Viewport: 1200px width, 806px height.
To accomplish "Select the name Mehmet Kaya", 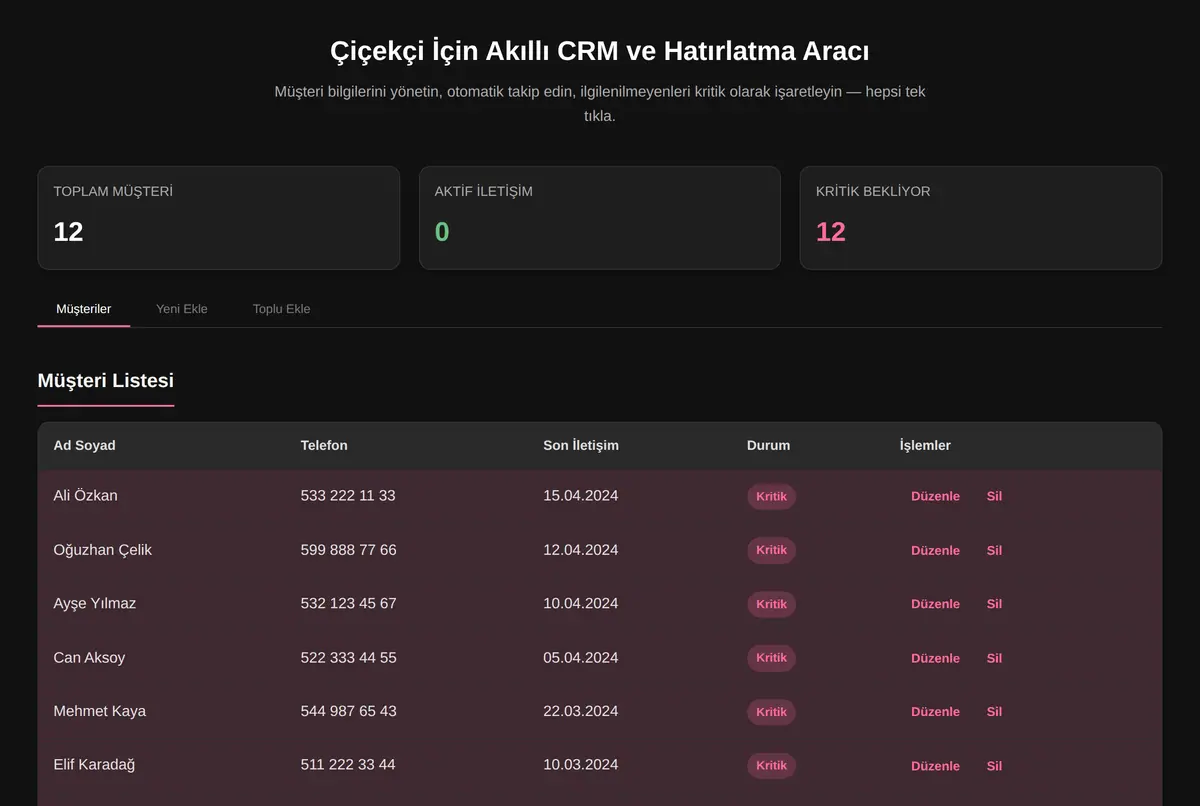I will click(99, 712).
